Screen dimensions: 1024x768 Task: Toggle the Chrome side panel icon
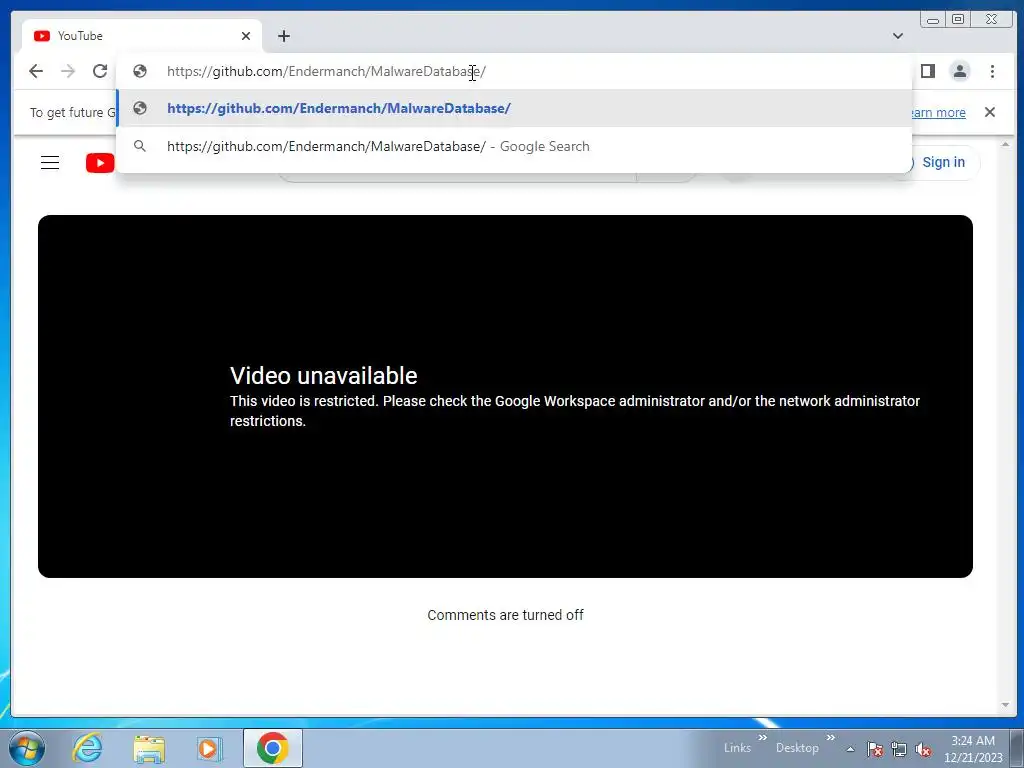point(927,71)
